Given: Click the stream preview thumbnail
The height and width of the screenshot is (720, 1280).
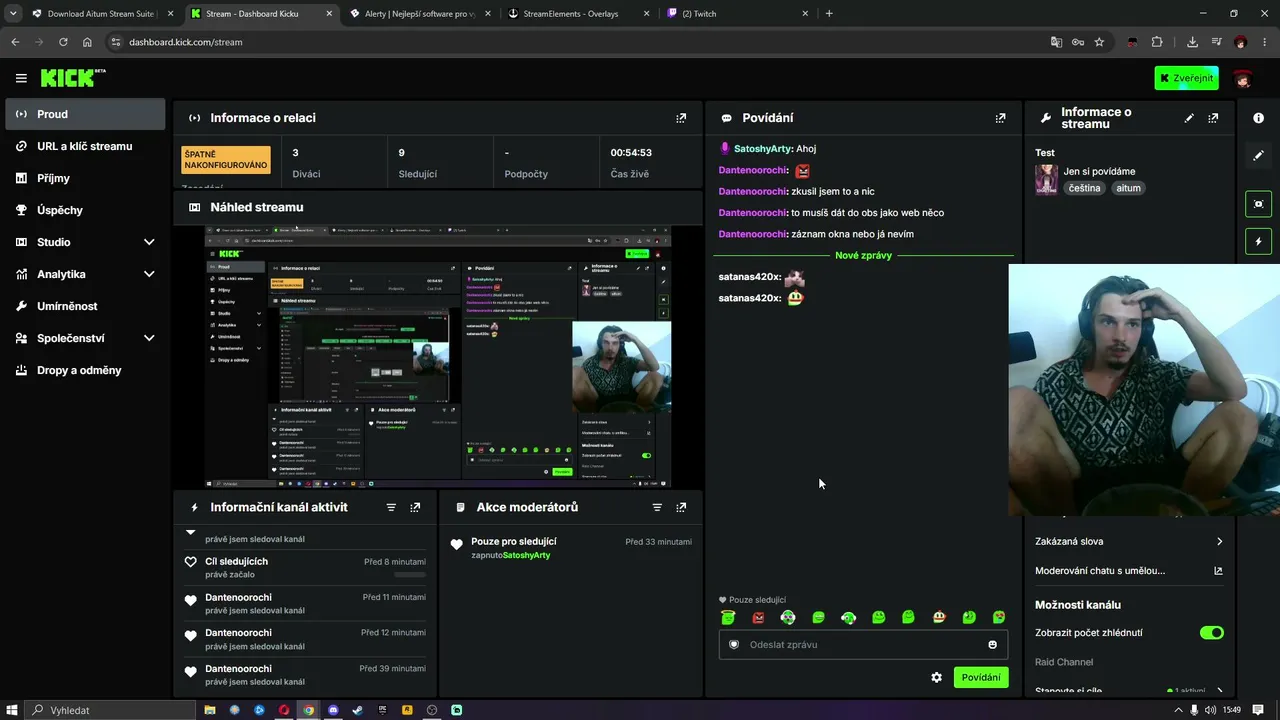Looking at the screenshot, I should tap(438, 357).
